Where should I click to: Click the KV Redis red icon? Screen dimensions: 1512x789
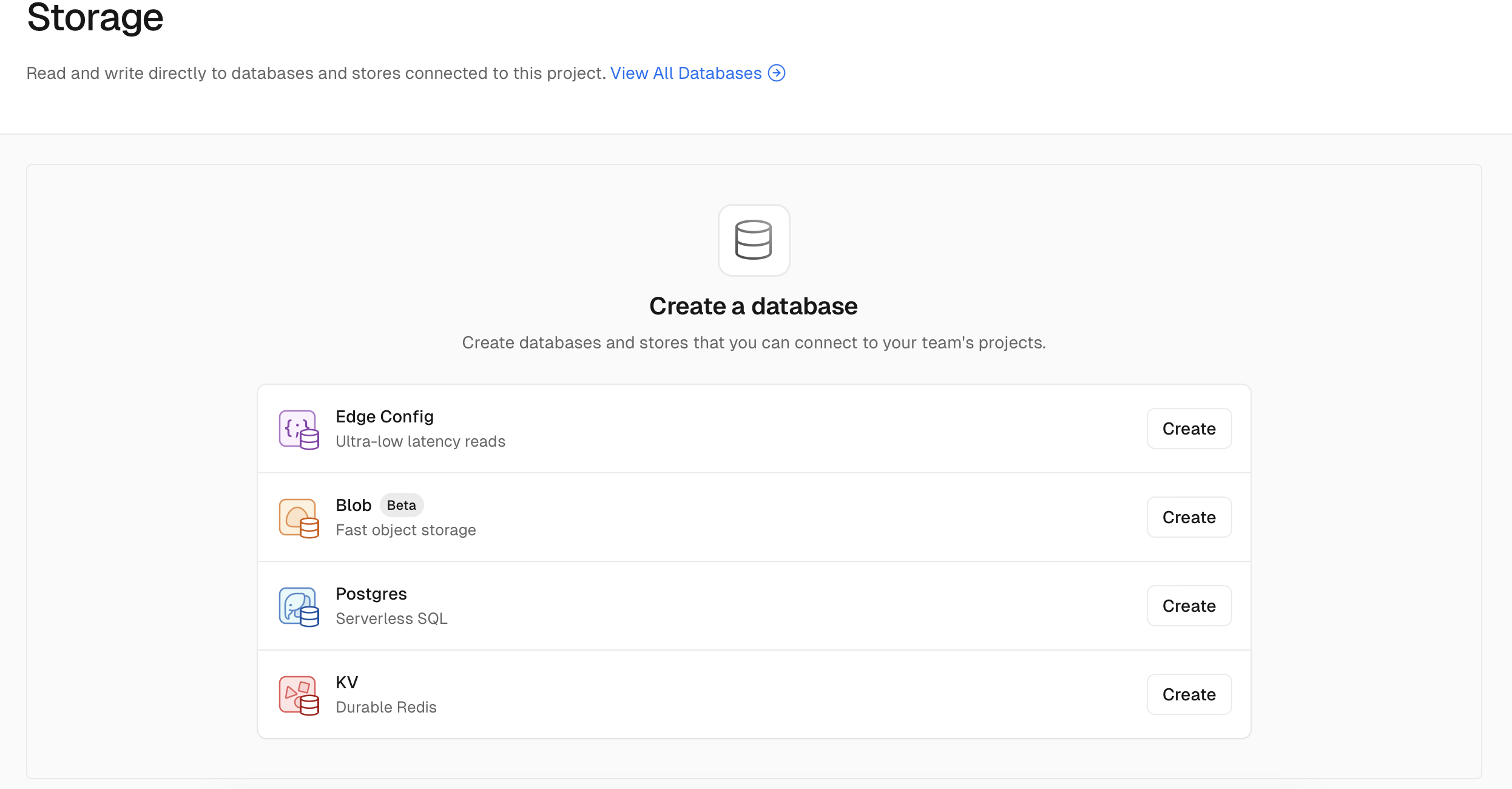tap(299, 695)
